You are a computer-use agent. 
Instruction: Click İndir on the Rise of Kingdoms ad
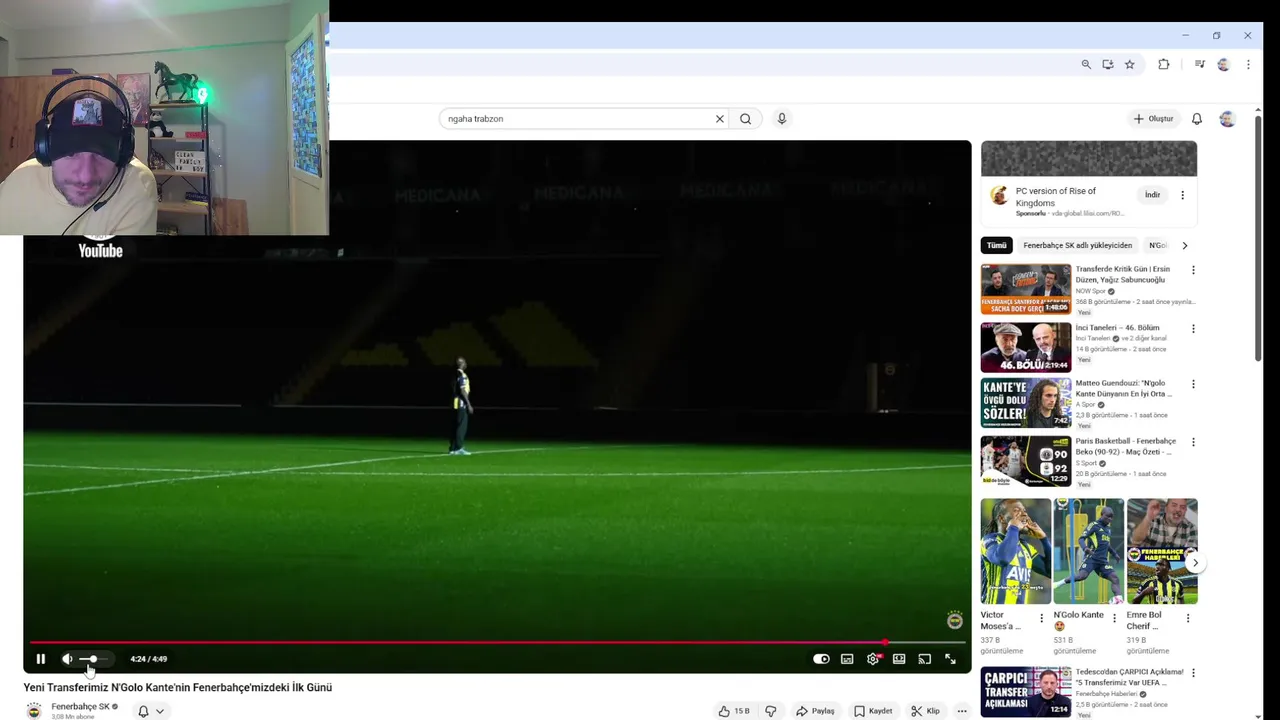(1152, 195)
